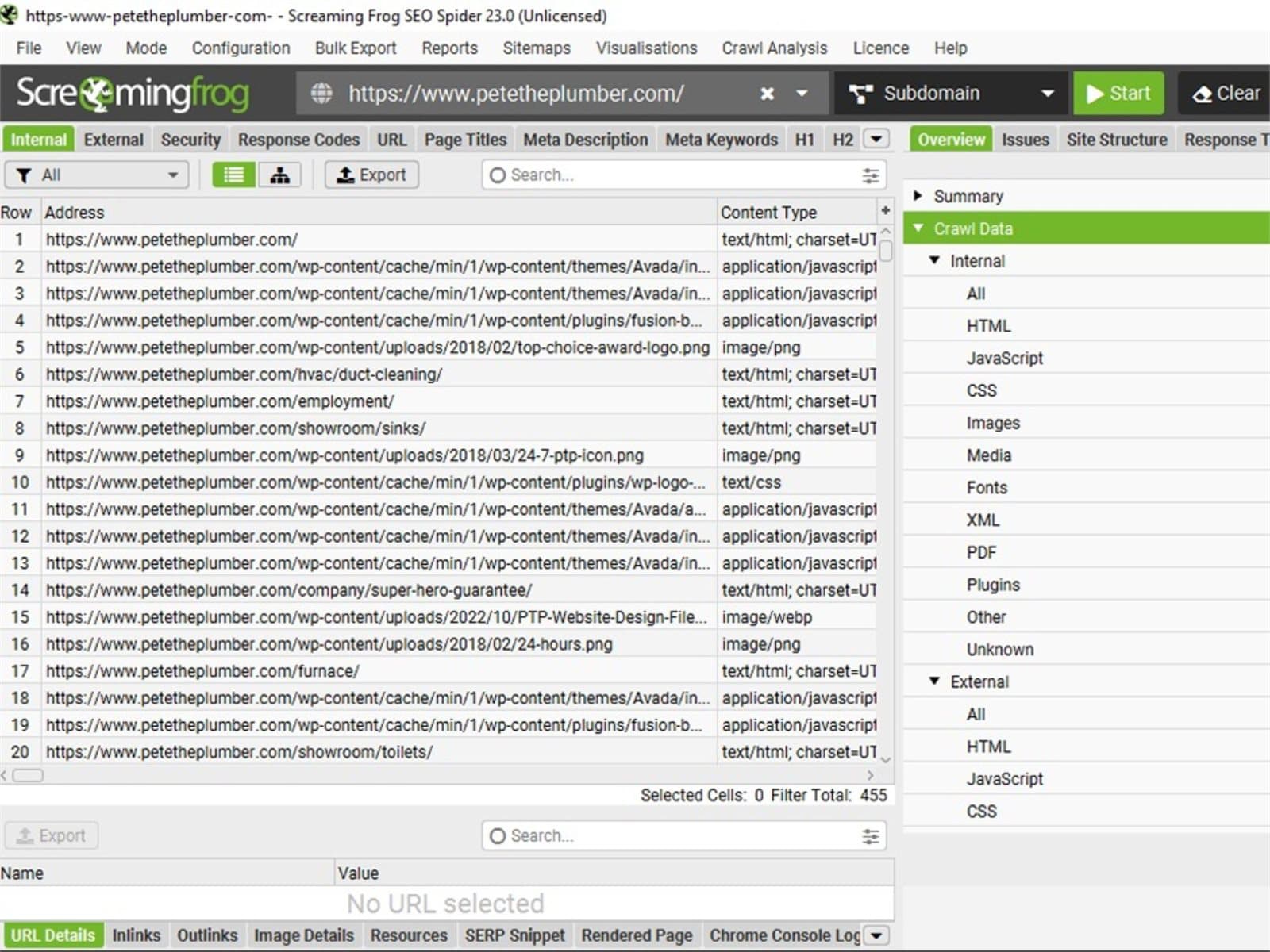Click the upper Export button
This screenshot has height=952, width=1270.
(x=371, y=175)
